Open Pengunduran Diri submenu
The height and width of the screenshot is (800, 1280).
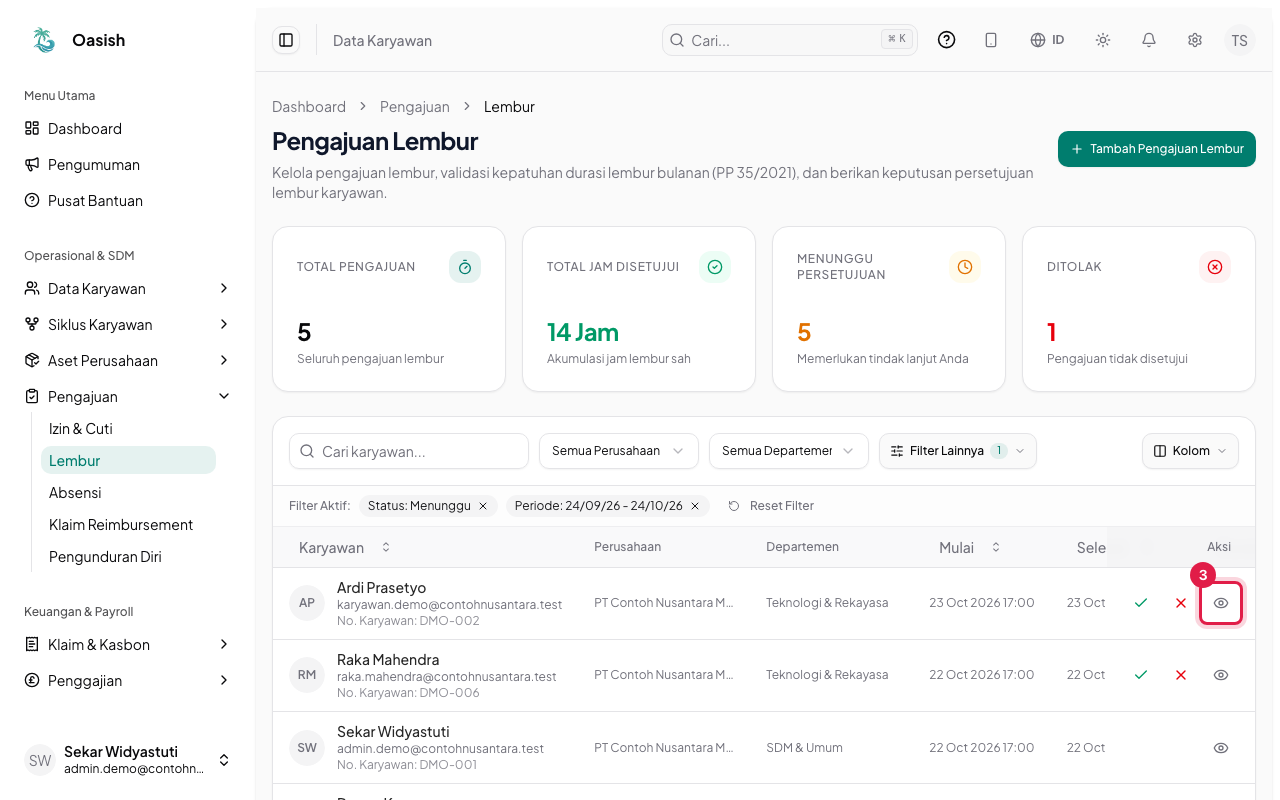128,557
